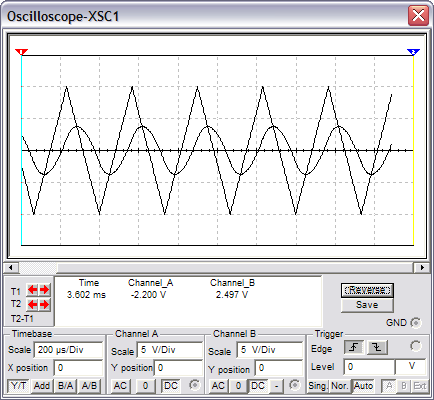Viewport: 434px width, 400px height.
Task: Select Sing. trigger mode
Action: pos(318,386)
